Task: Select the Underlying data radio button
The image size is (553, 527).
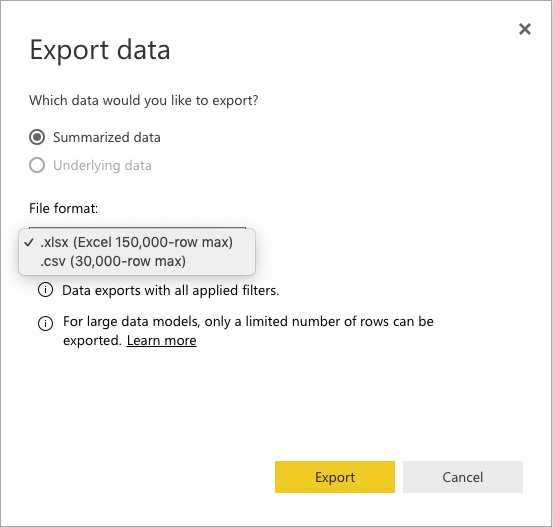Action: click(x=37, y=165)
